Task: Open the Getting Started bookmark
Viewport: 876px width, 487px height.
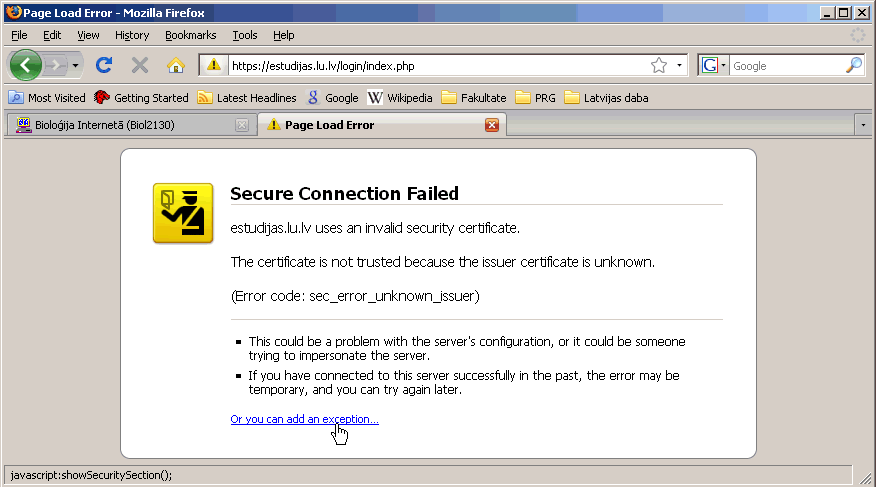Action: click(141, 98)
